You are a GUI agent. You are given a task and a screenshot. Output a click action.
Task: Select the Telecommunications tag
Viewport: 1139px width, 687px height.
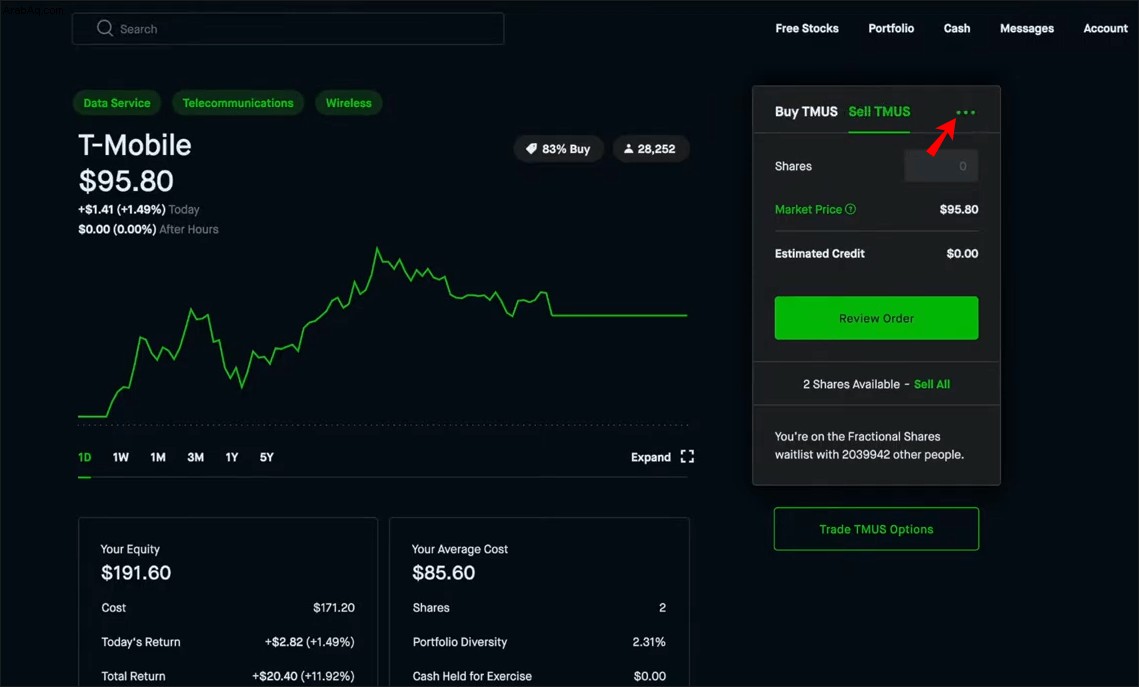238,103
